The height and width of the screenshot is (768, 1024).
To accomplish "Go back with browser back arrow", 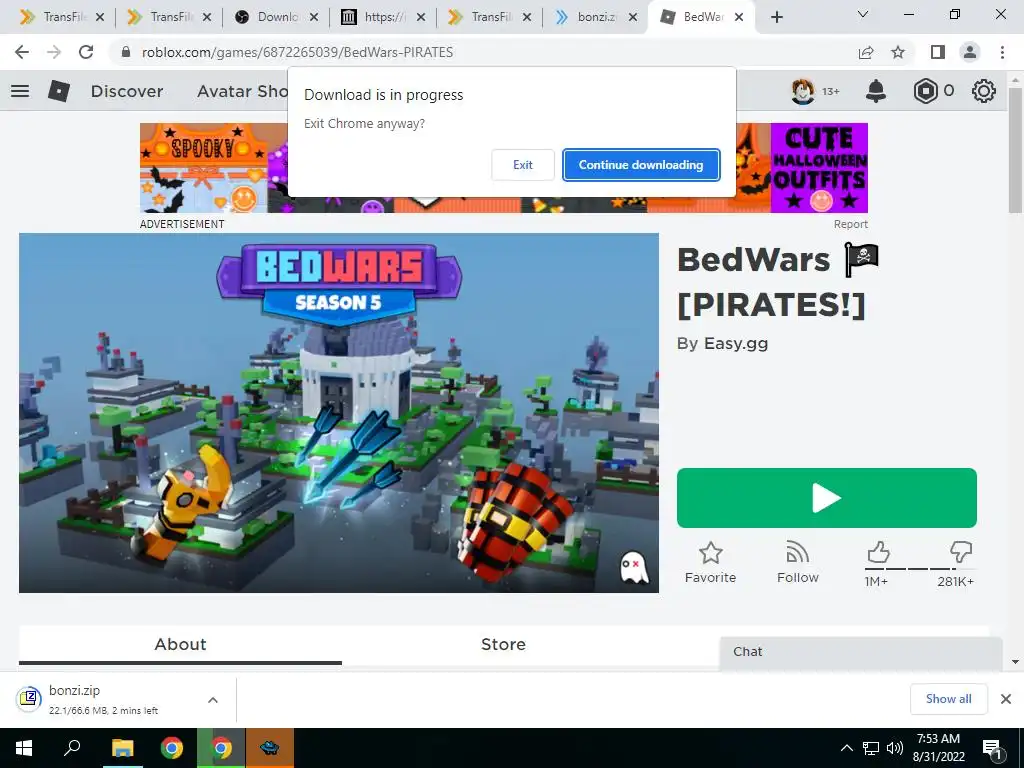I will pos(22,52).
